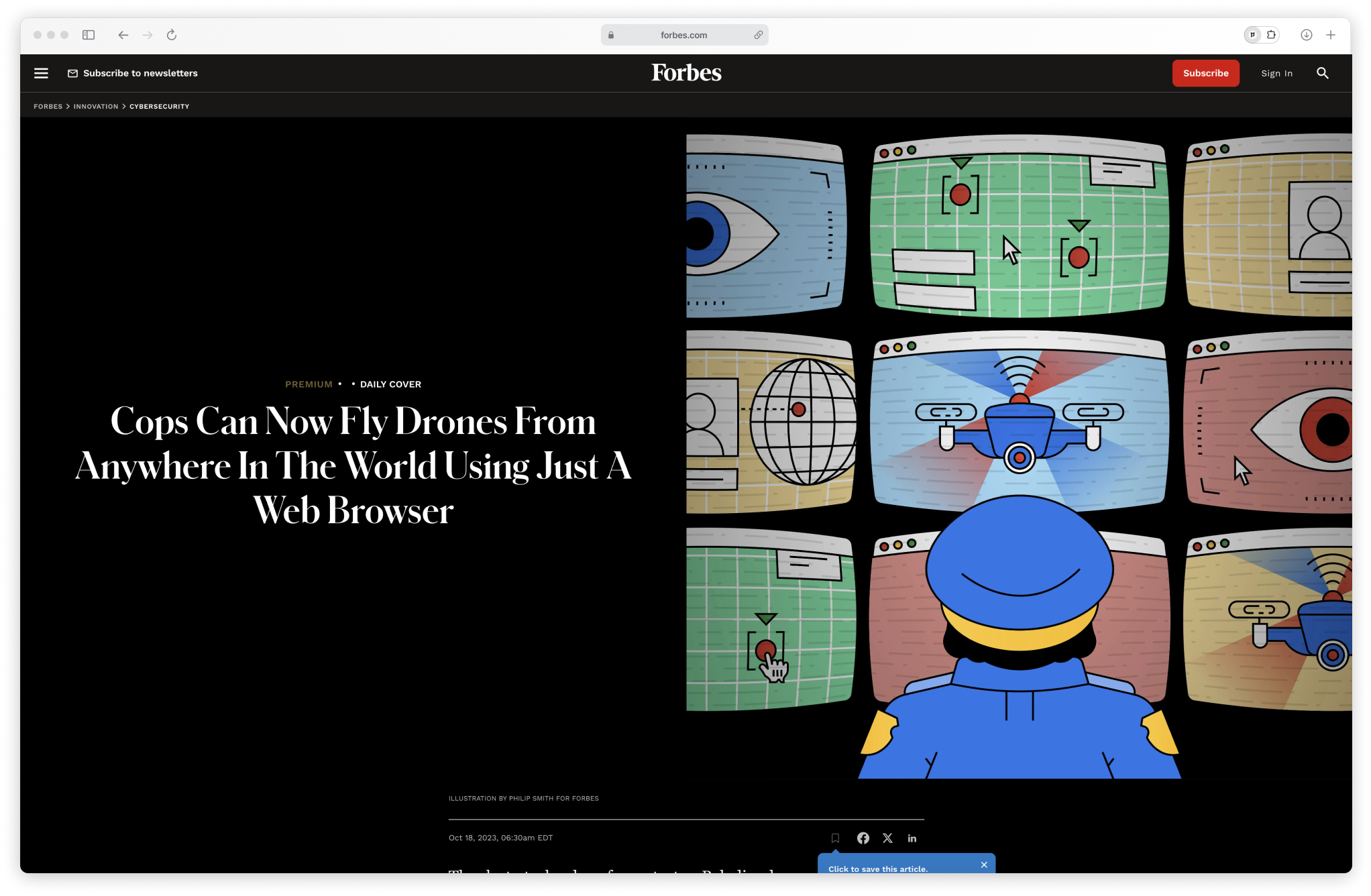Click the Forbes logo
Screen dimensions: 1371x896
[686, 72]
